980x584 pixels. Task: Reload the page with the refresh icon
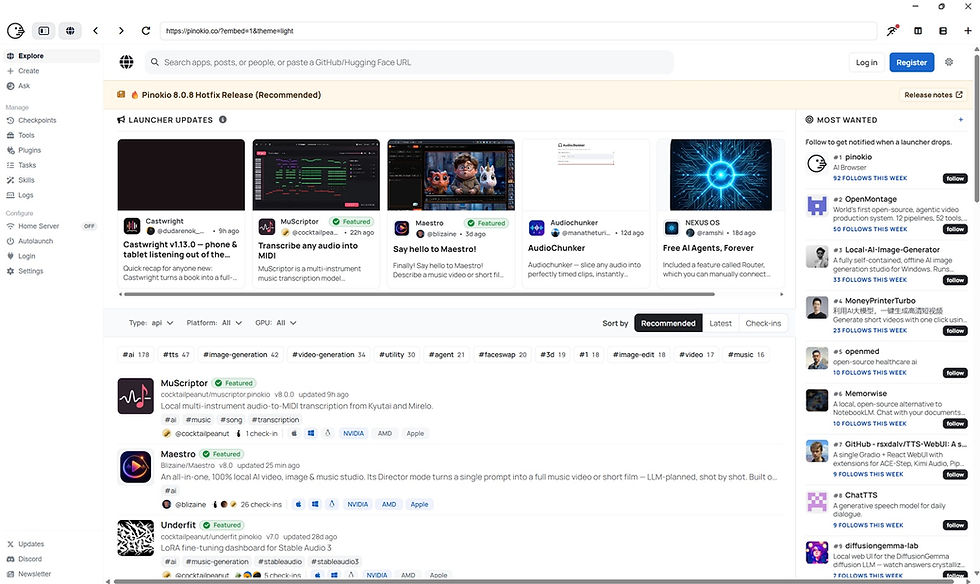(x=146, y=31)
